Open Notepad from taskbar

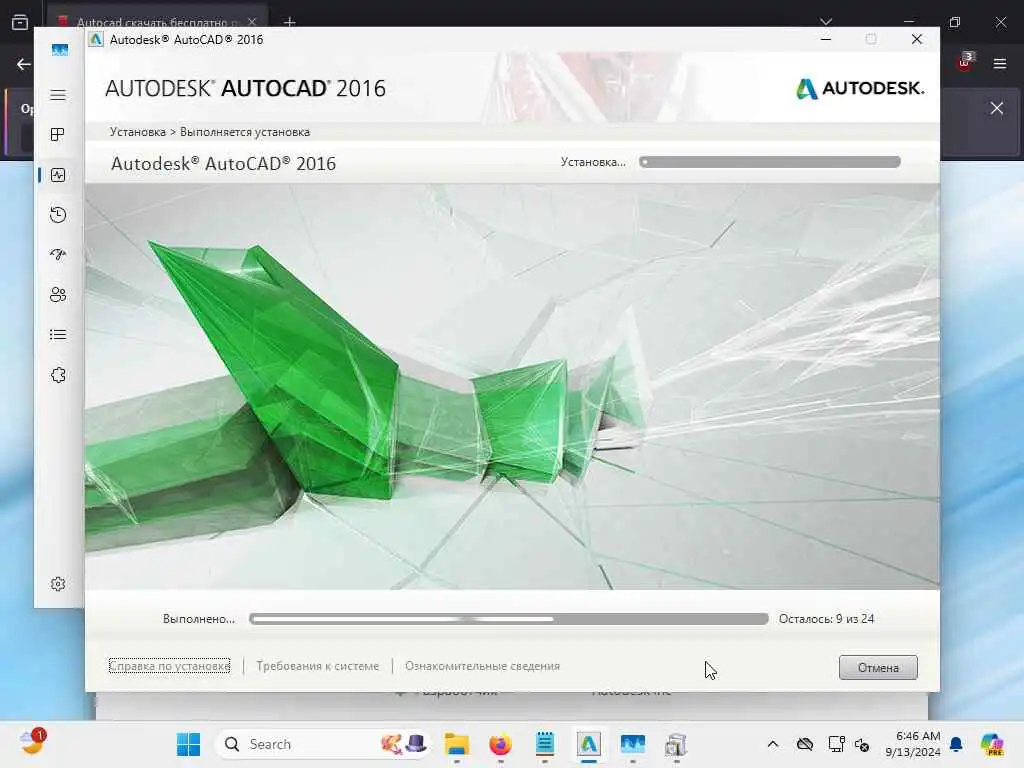545,744
